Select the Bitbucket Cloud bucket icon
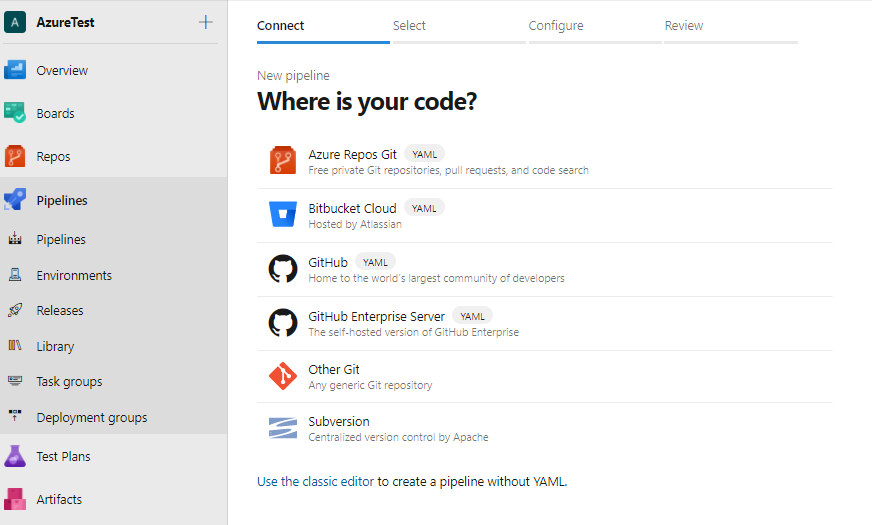This screenshot has width=872, height=525. tap(283, 215)
